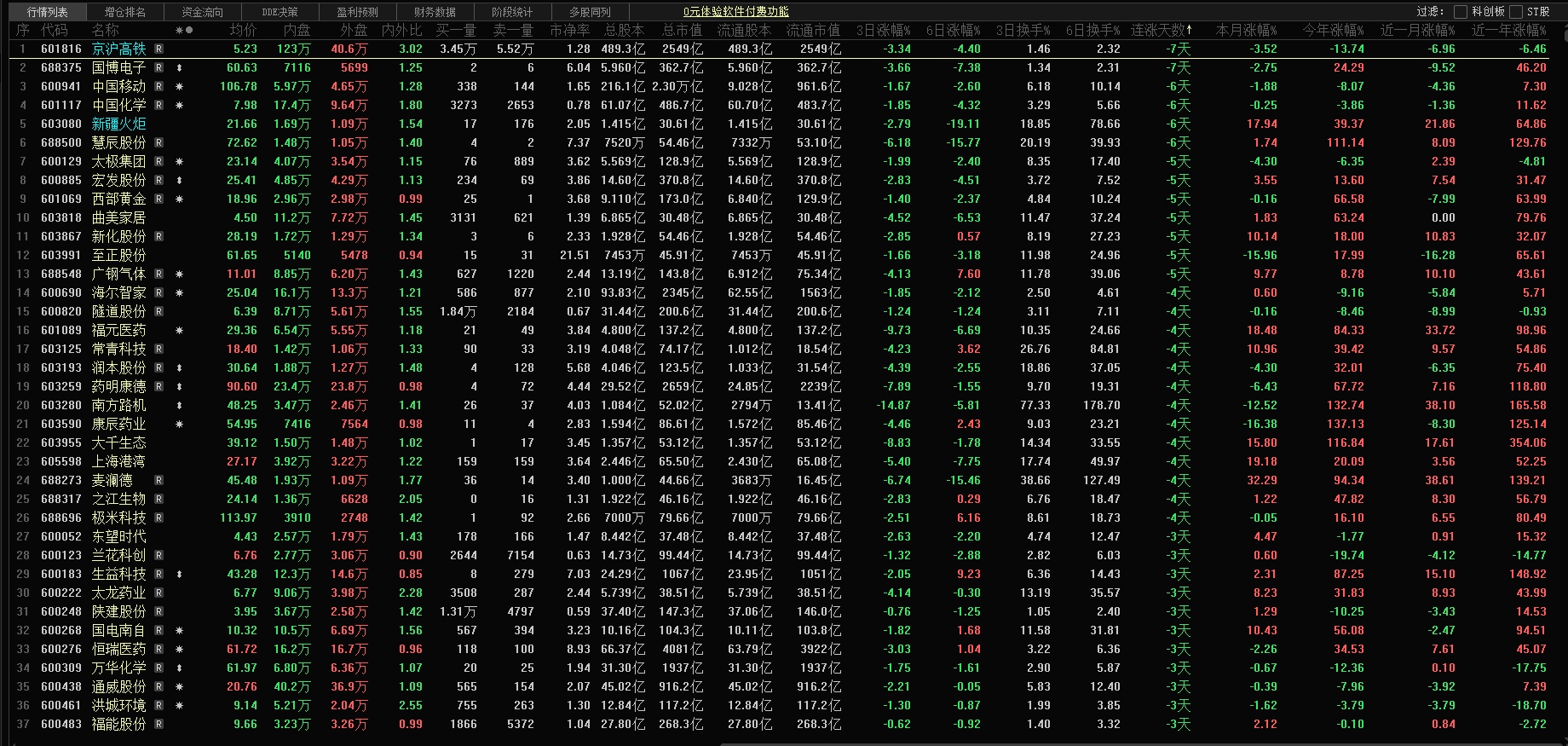This screenshot has height=746, width=1568.
Task: Click the R badge beside 麦澜德
Action: [159, 481]
